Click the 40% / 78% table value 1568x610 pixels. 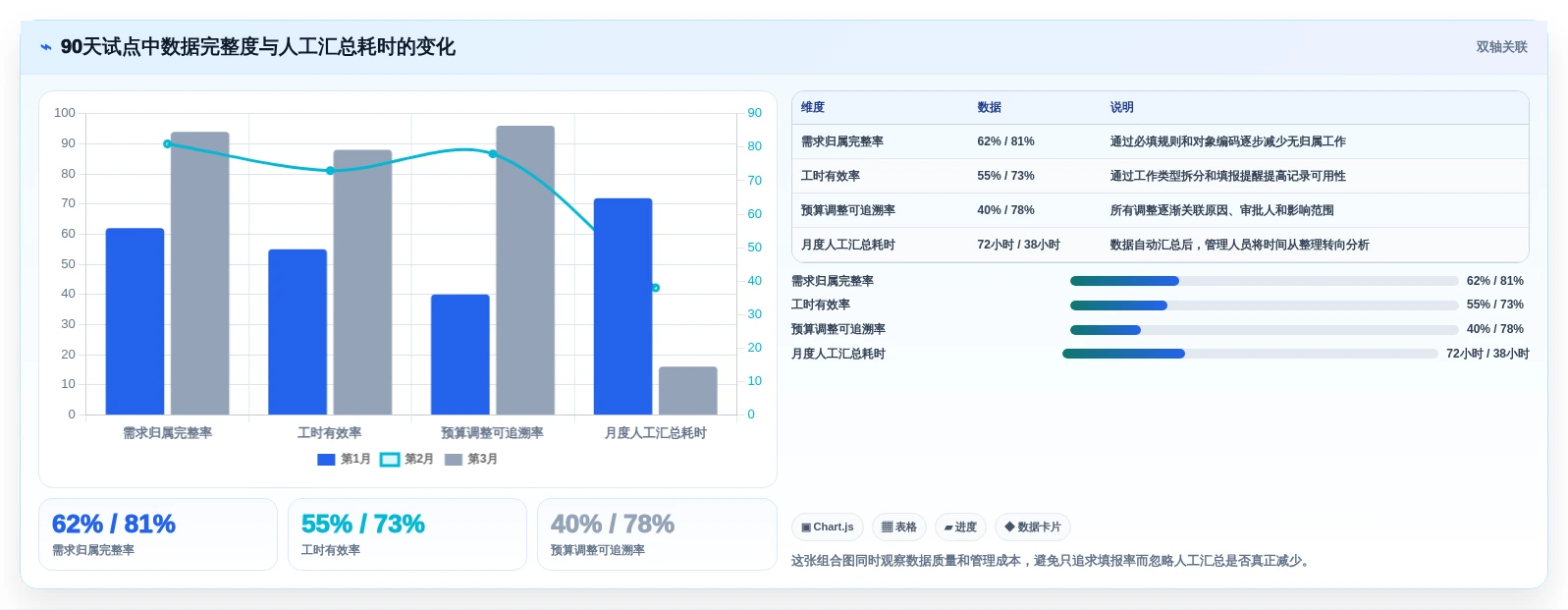pos(1005,210)
